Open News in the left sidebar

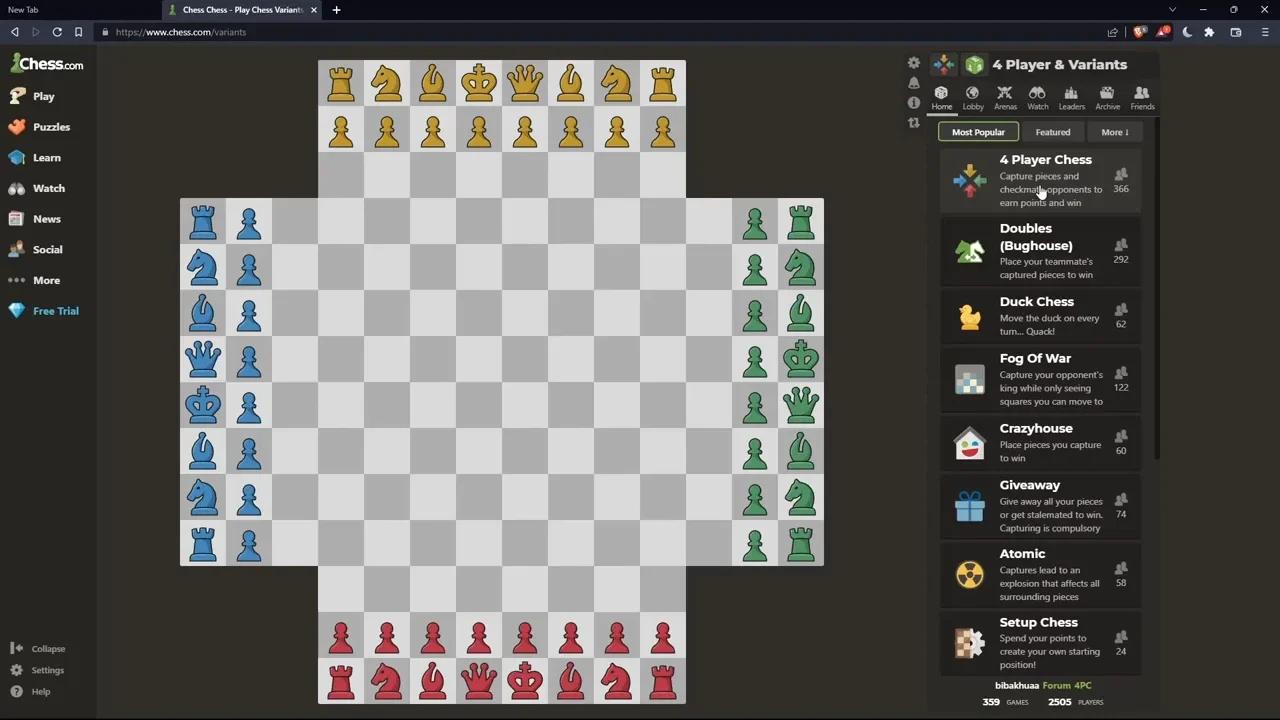(x=34, y=219)
